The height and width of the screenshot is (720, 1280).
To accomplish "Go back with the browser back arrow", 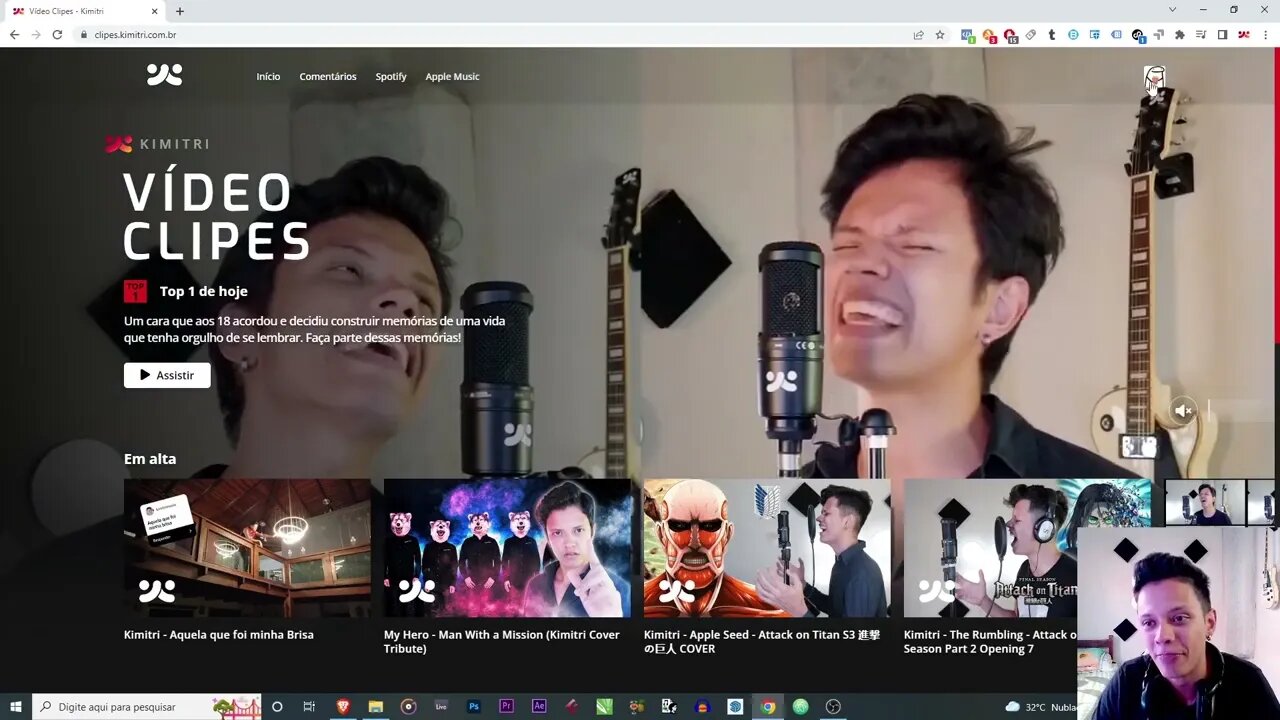I will pyautogui.click(x=14, y=34).
